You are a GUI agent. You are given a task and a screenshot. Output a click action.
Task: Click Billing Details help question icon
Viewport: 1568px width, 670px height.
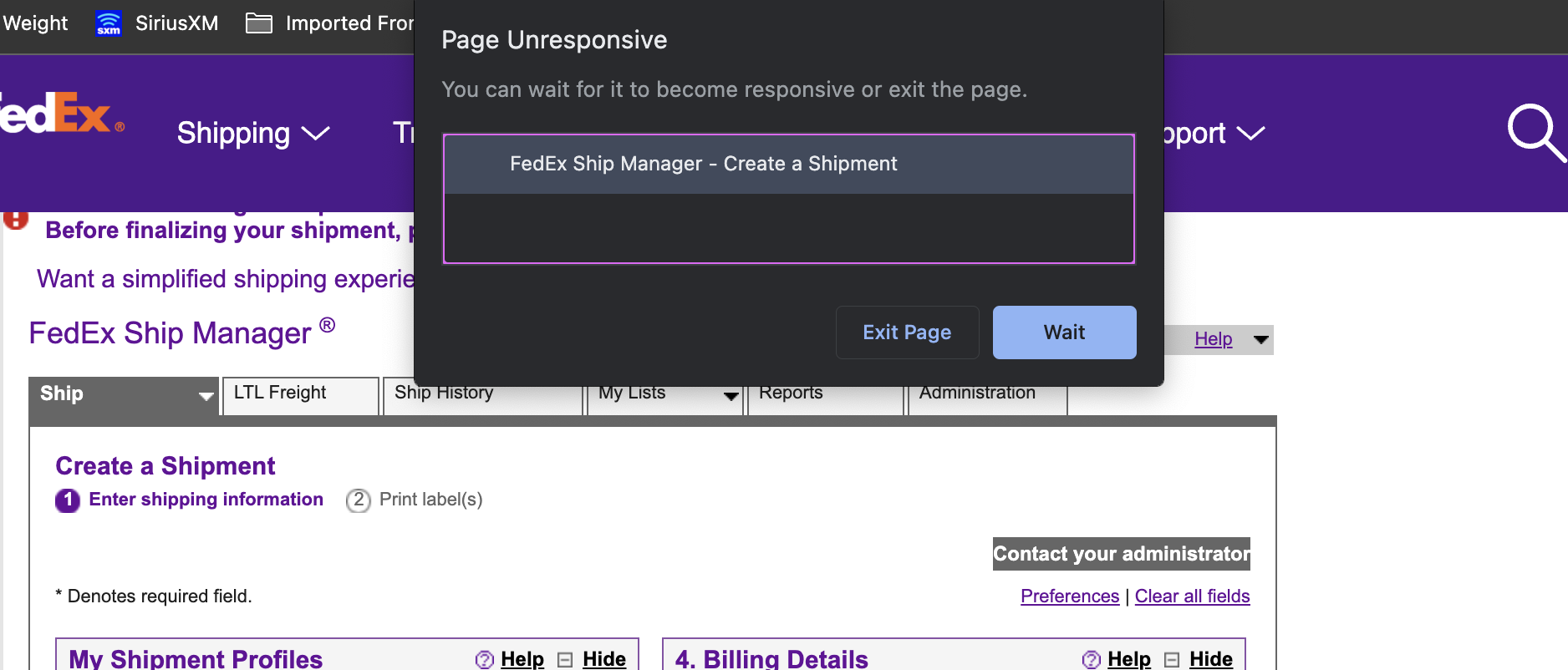[x=1091, y=659]
